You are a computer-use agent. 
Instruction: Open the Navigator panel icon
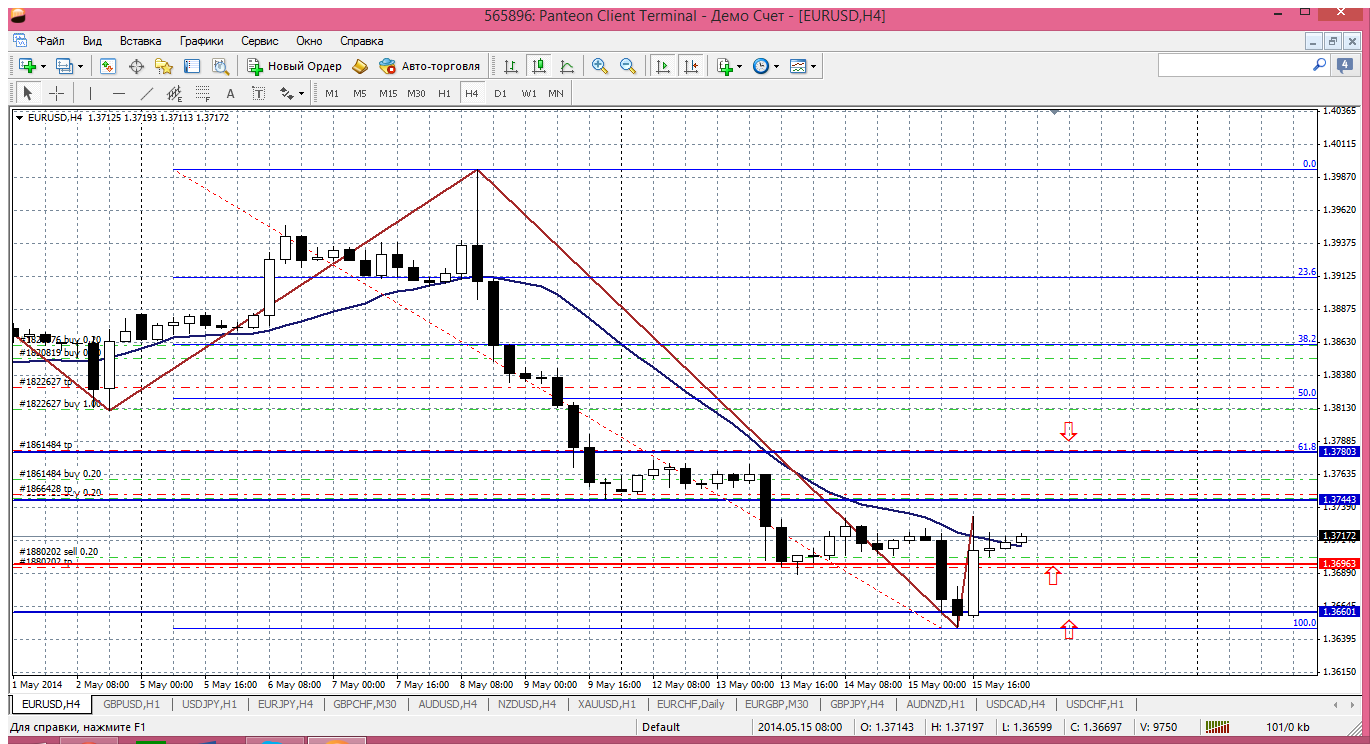click(164, 66)
